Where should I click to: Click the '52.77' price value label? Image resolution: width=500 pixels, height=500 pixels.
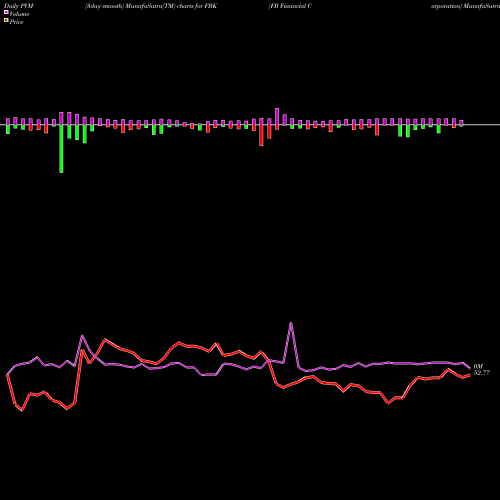click(x=482, y=373)
